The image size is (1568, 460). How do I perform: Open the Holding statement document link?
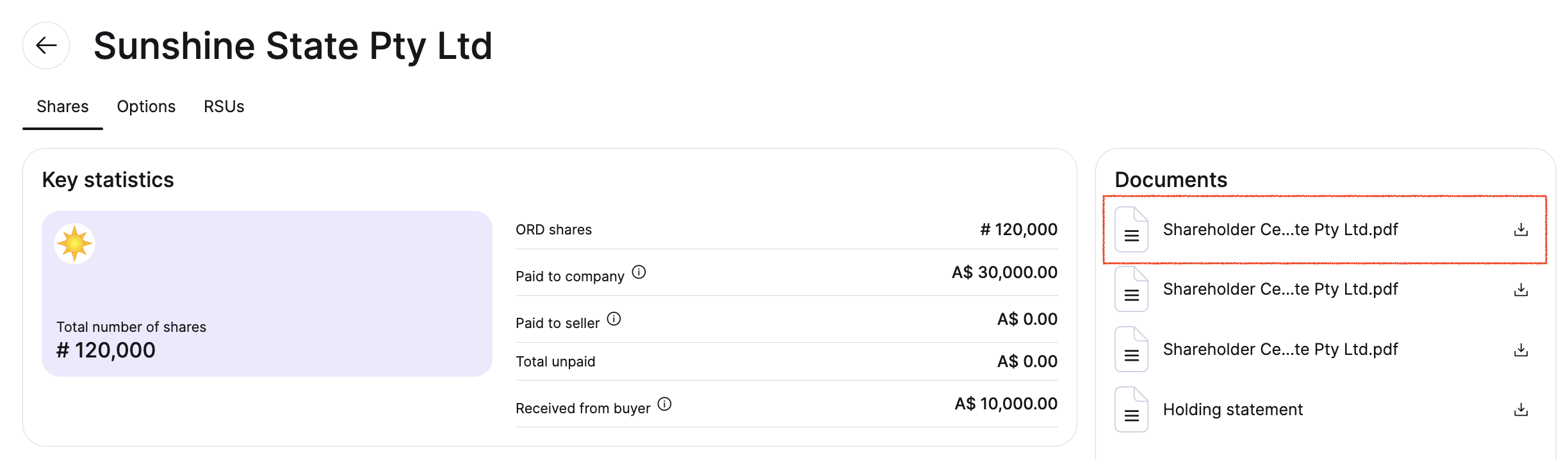tap(1233, 409)
